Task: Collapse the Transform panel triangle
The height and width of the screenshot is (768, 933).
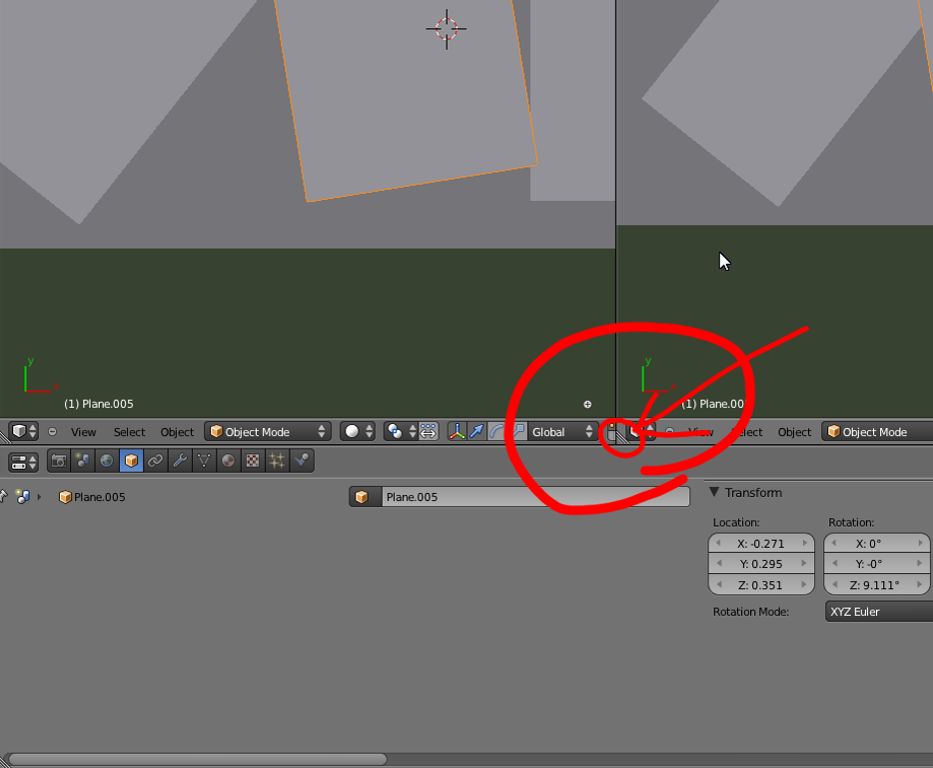Action: [x=714, y=492]
